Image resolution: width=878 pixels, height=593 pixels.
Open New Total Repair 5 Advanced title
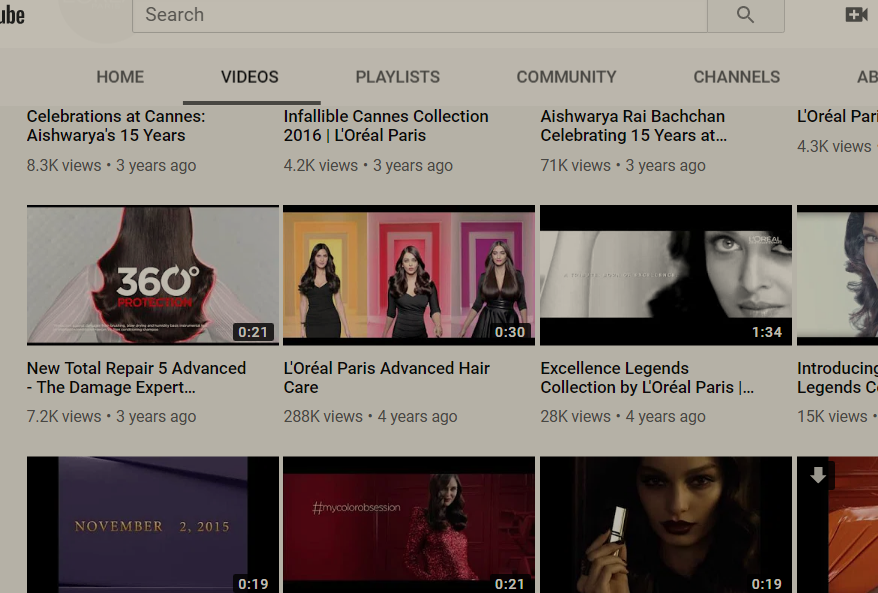click(137, 378)
